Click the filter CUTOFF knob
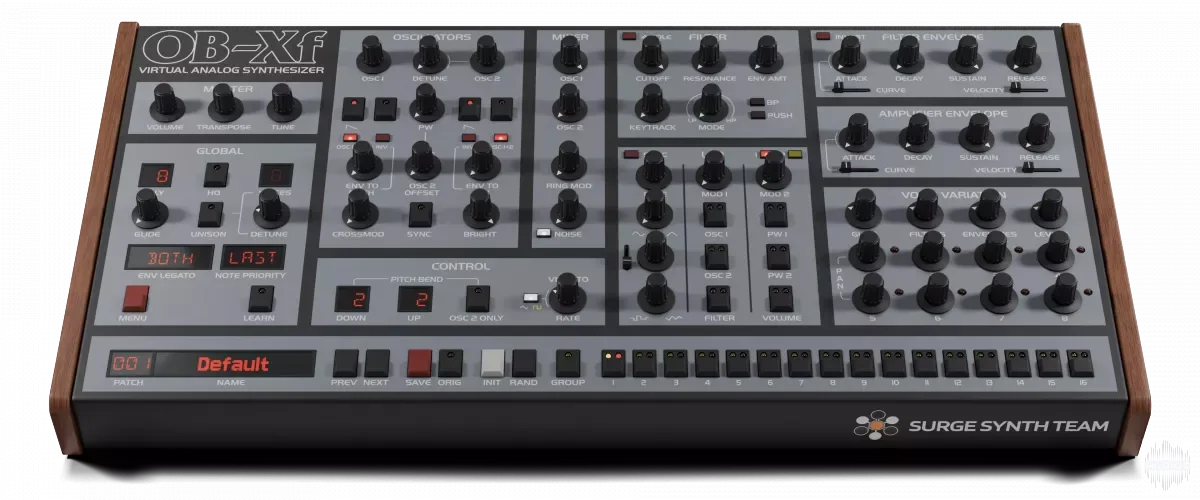The width and height of the screenshot is (1200, 500). pos(652,52)
